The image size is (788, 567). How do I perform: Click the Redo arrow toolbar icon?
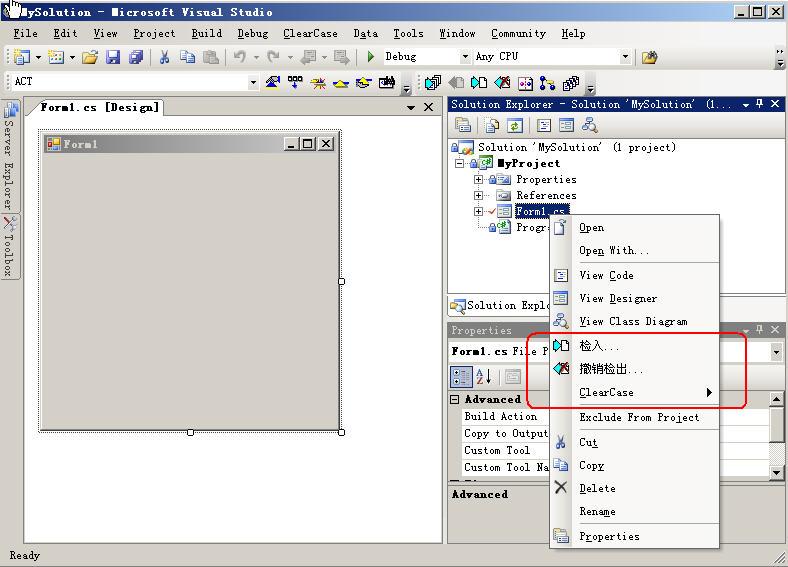pos(273,57)
